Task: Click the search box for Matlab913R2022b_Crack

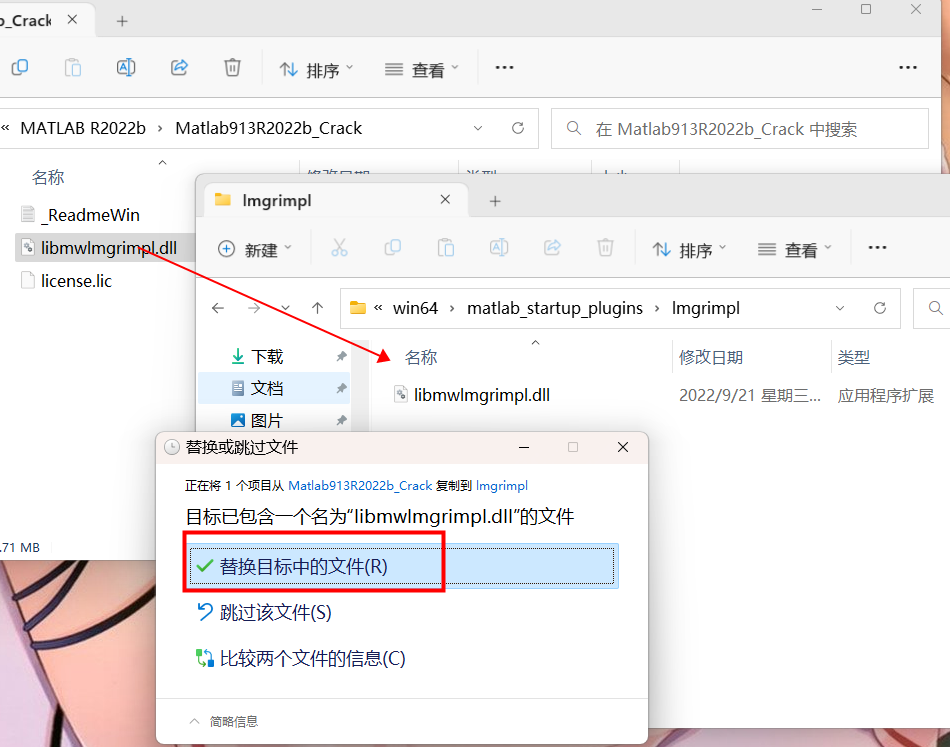Action: [740, 129]
